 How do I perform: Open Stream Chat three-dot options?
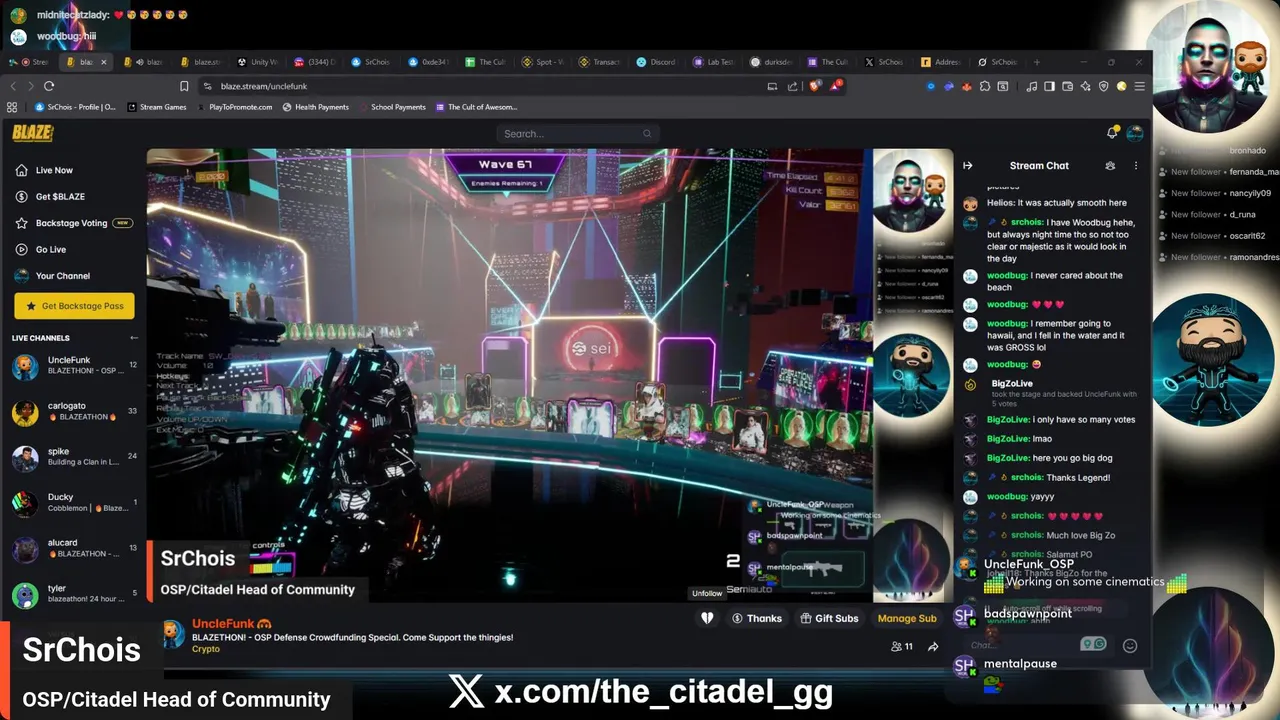1135,166
